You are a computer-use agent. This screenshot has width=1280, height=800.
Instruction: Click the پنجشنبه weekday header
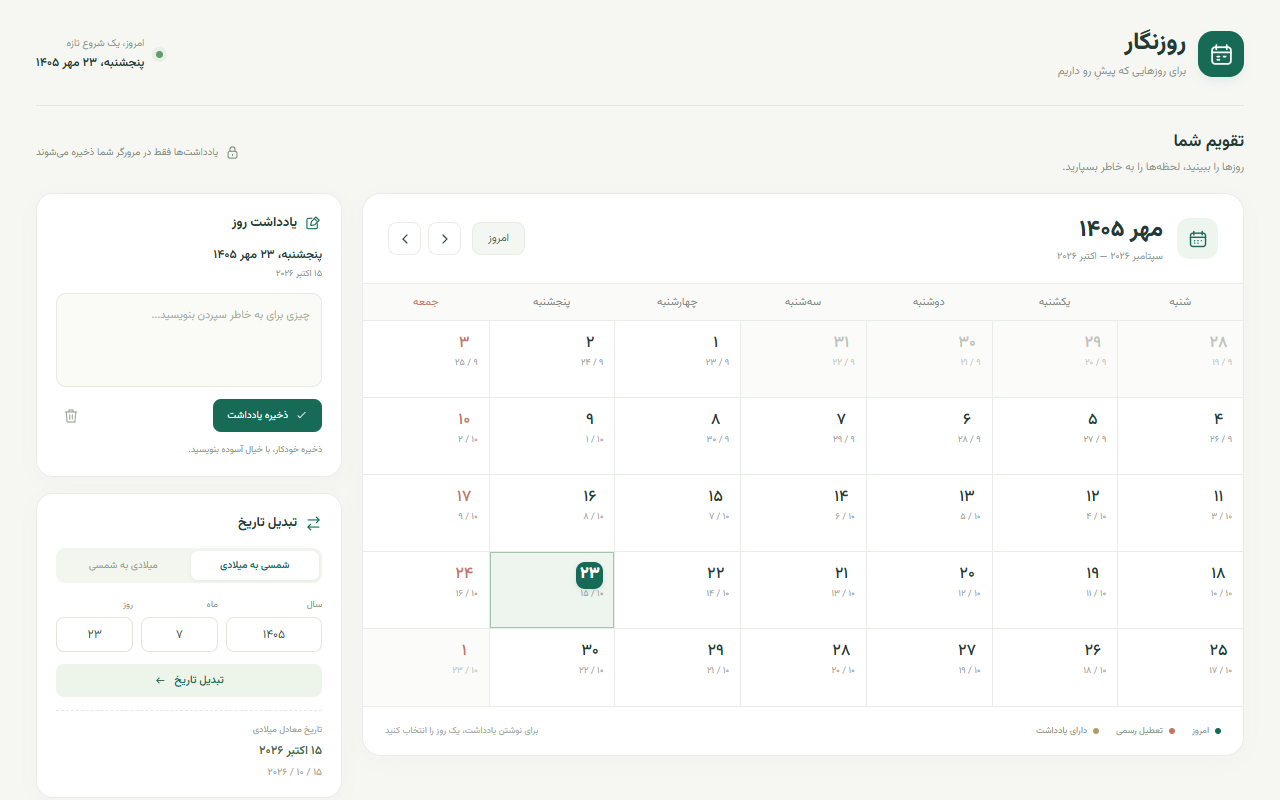pyautogui.click(x=552, y=302)
